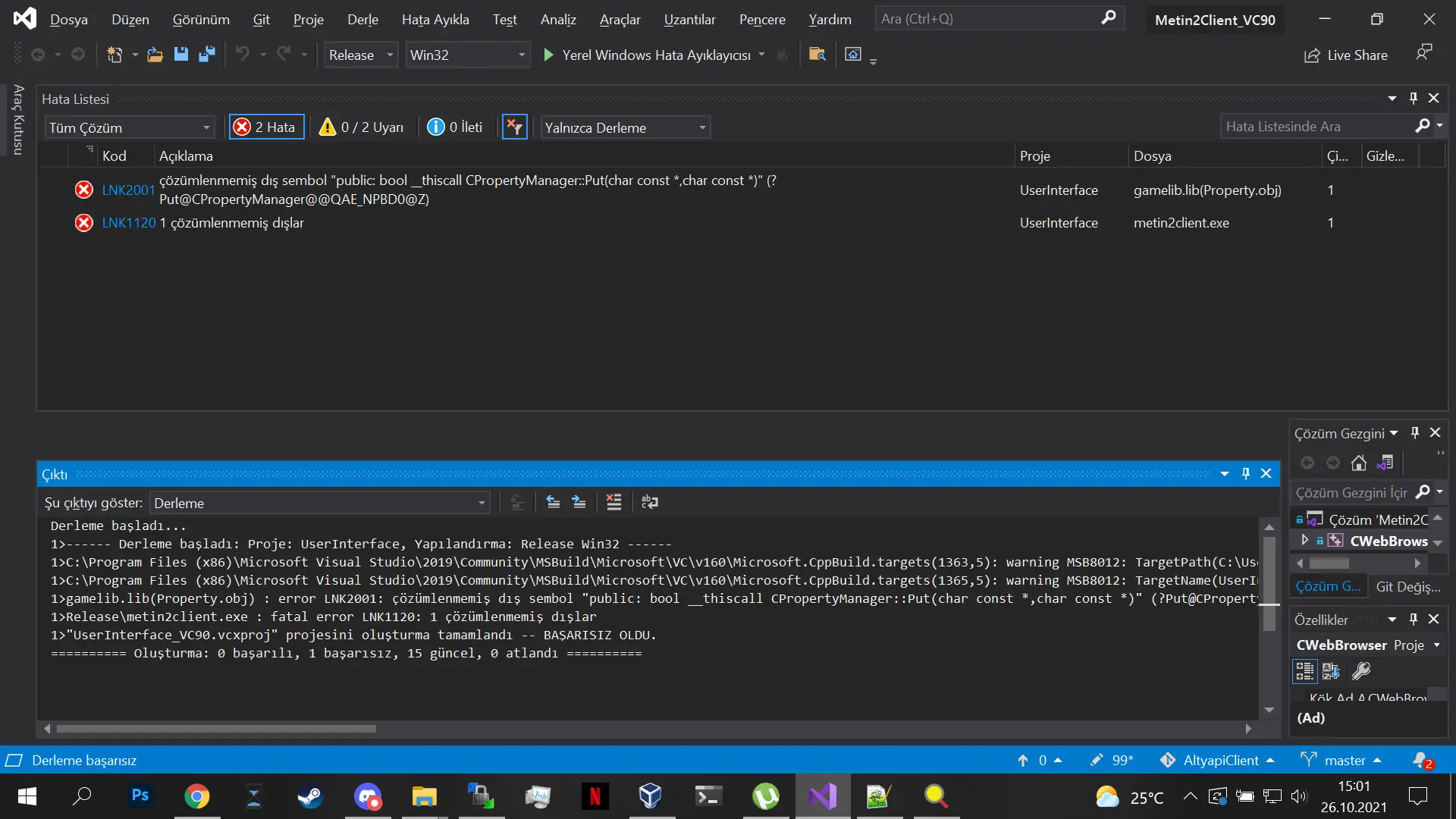
Task: Open the CWebBrowser Proje object dropdown
Action: [x=1368, y=645]
